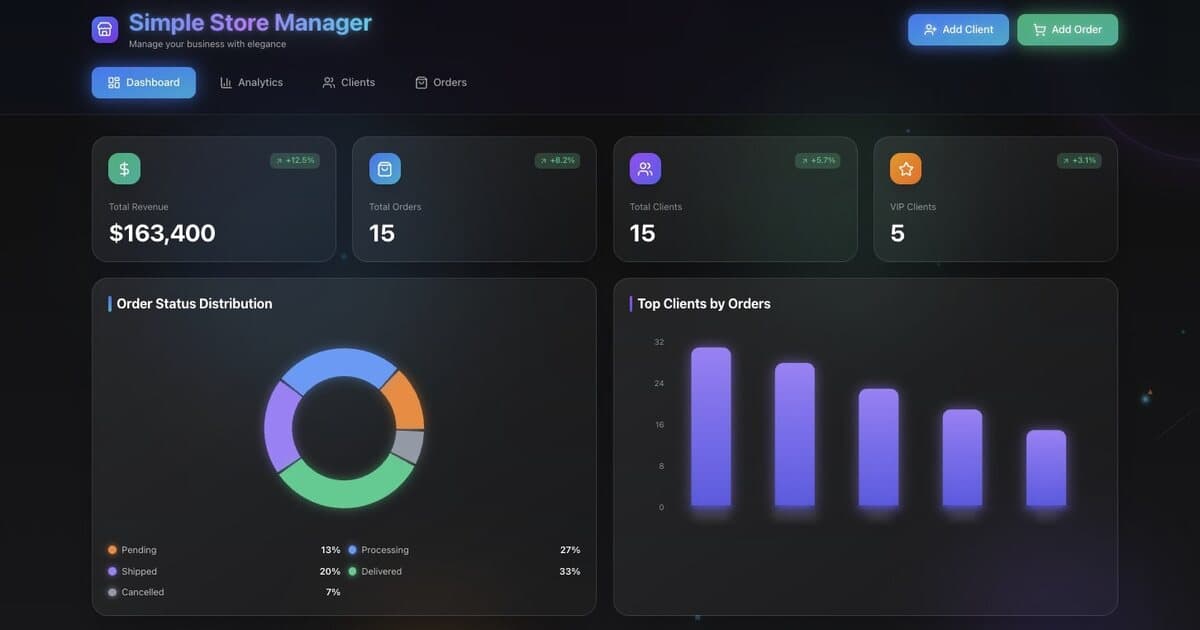
Task: Click the Total Revenue label
Action: tap(139, 207)
